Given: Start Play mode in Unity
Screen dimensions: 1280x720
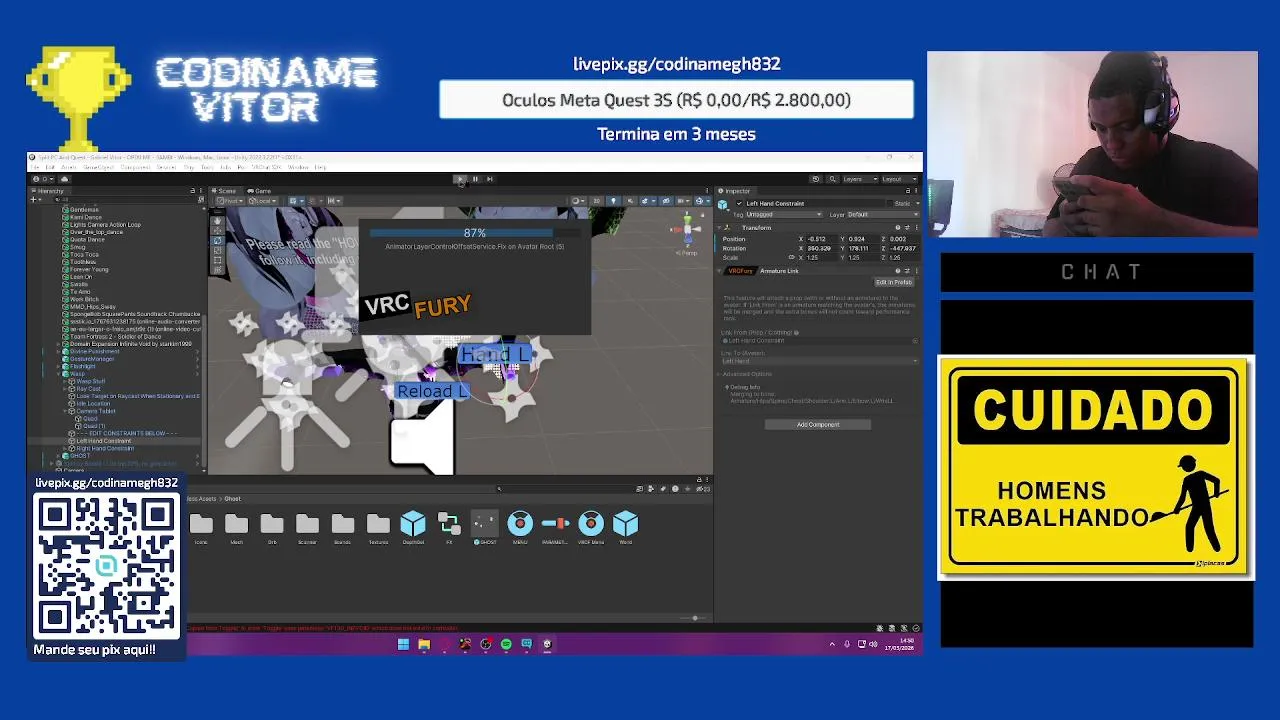Looking at the screenshot, I should click(460, 179).
